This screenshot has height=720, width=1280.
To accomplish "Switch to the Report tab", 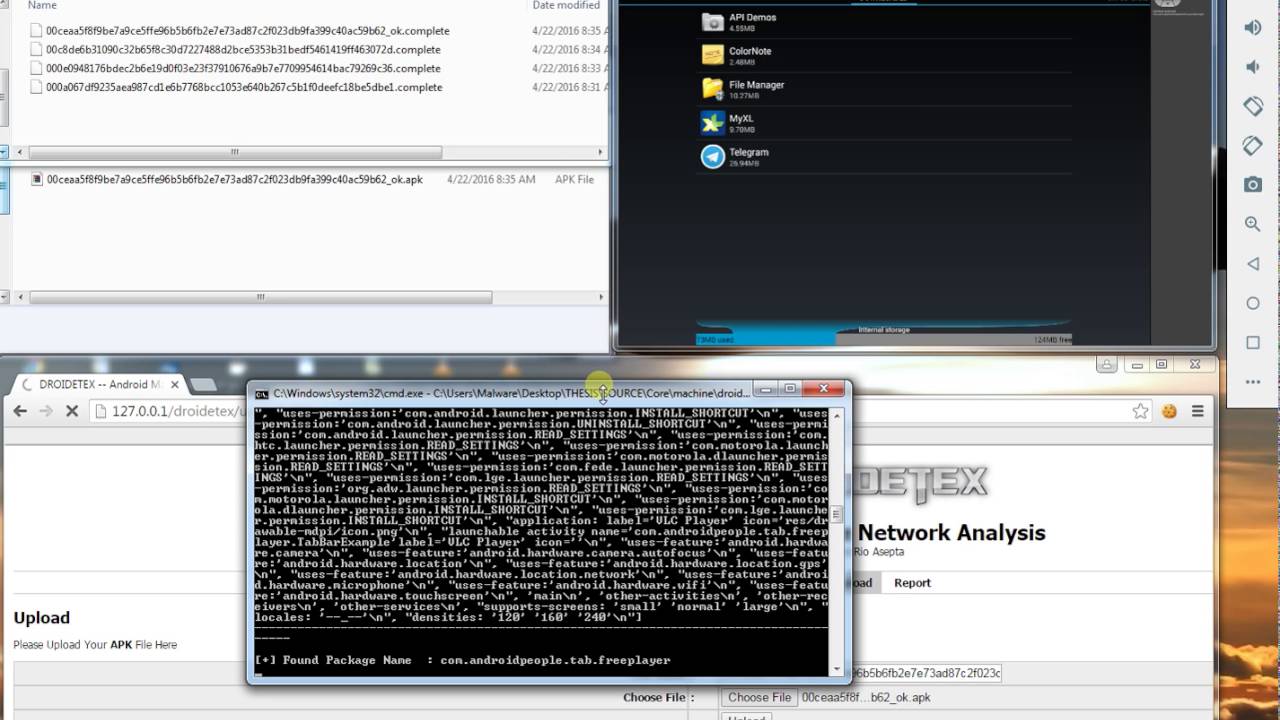I will (912, 582).
